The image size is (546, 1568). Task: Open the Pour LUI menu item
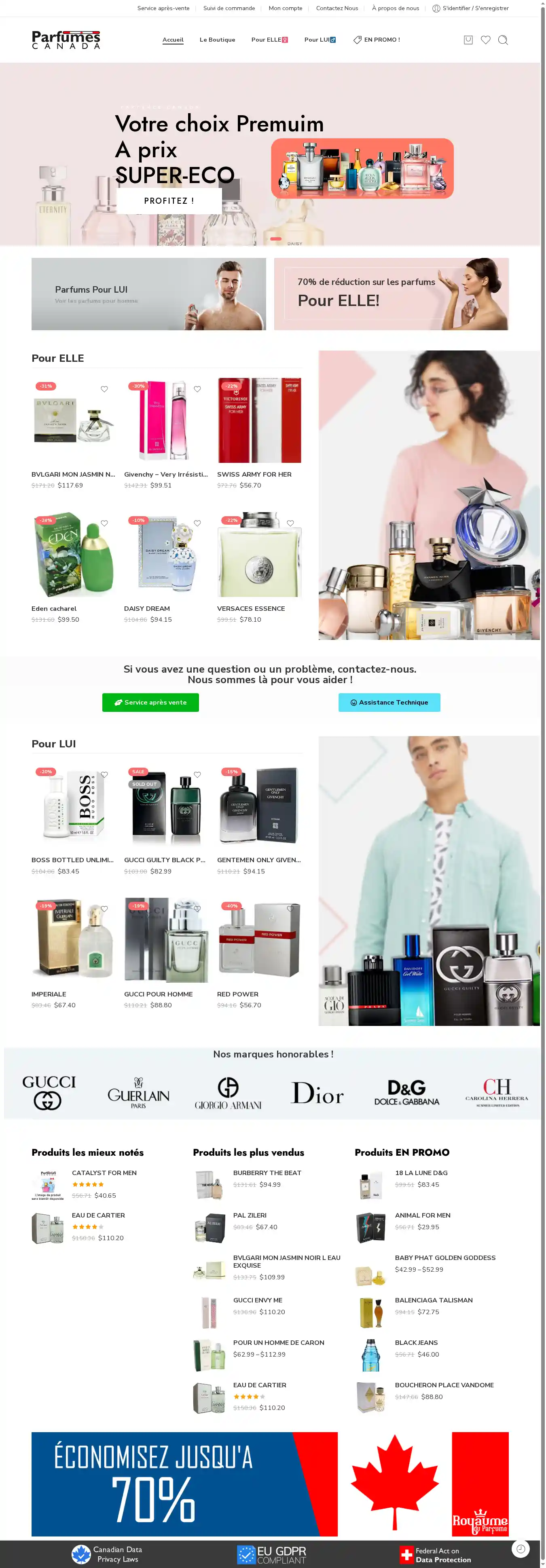pyautogui.click(x=320, y=40)
